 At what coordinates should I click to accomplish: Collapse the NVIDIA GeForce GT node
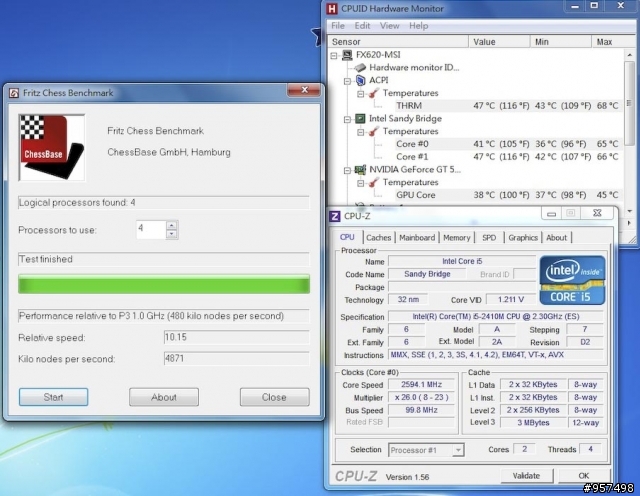tap(347, 170)
